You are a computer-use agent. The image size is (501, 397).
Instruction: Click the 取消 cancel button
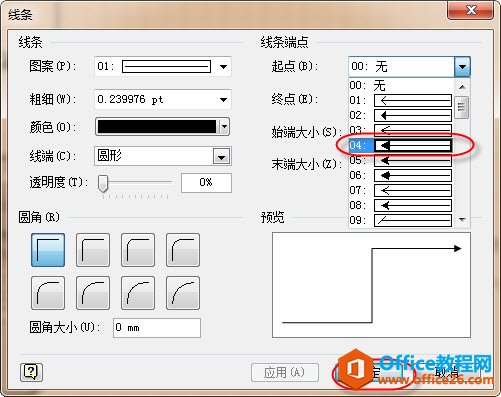coord(447,372)
